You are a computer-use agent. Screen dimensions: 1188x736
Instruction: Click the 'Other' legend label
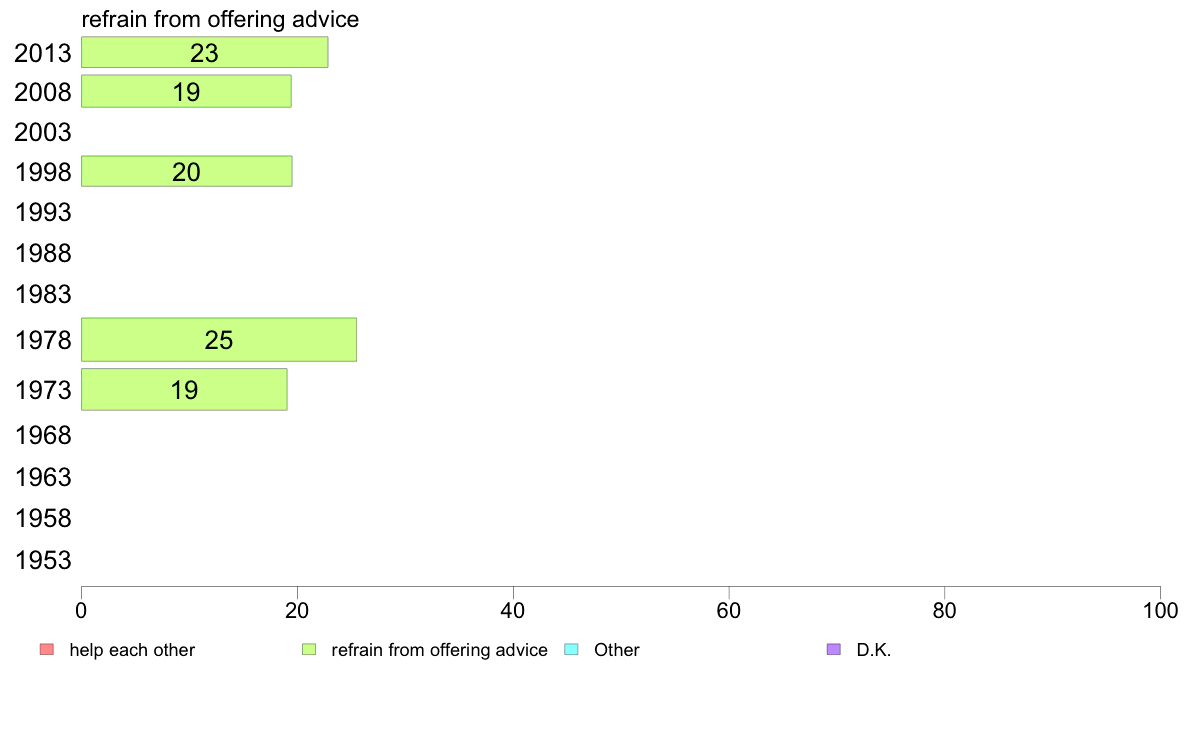click(x=617, y=650)
